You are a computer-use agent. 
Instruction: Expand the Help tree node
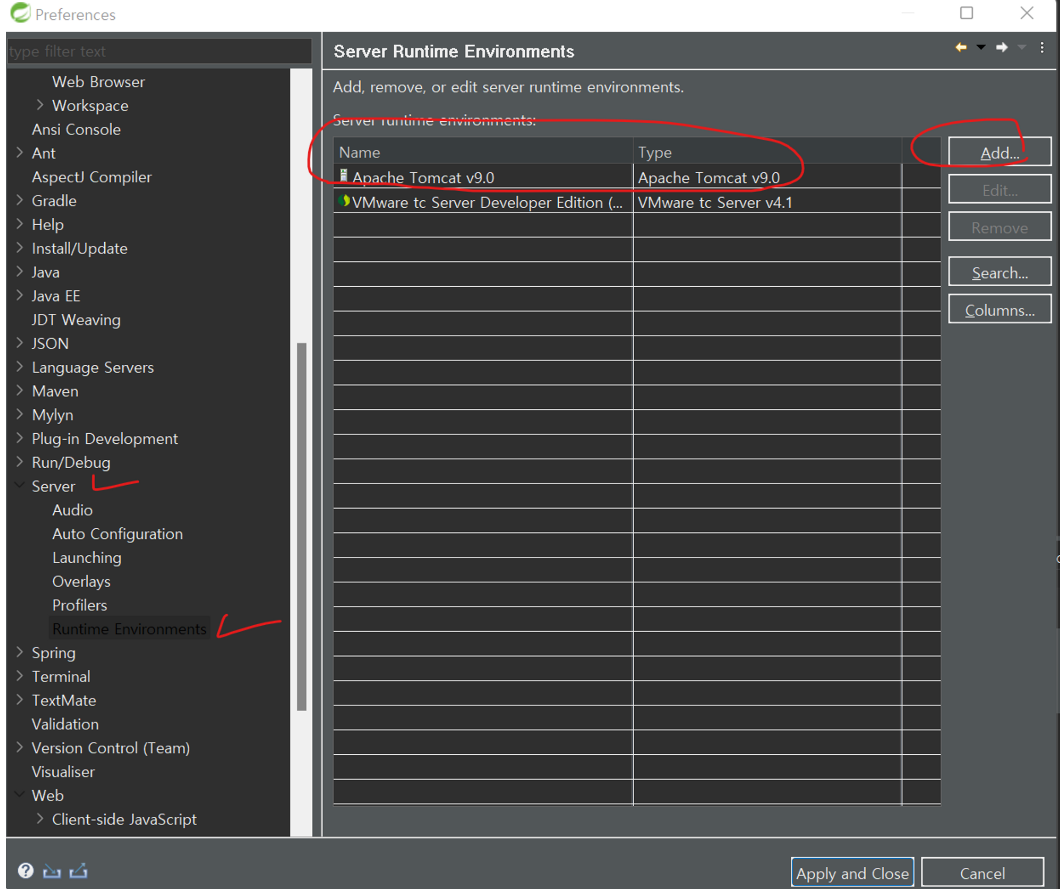pyautogui.click(x=20, y=224)
